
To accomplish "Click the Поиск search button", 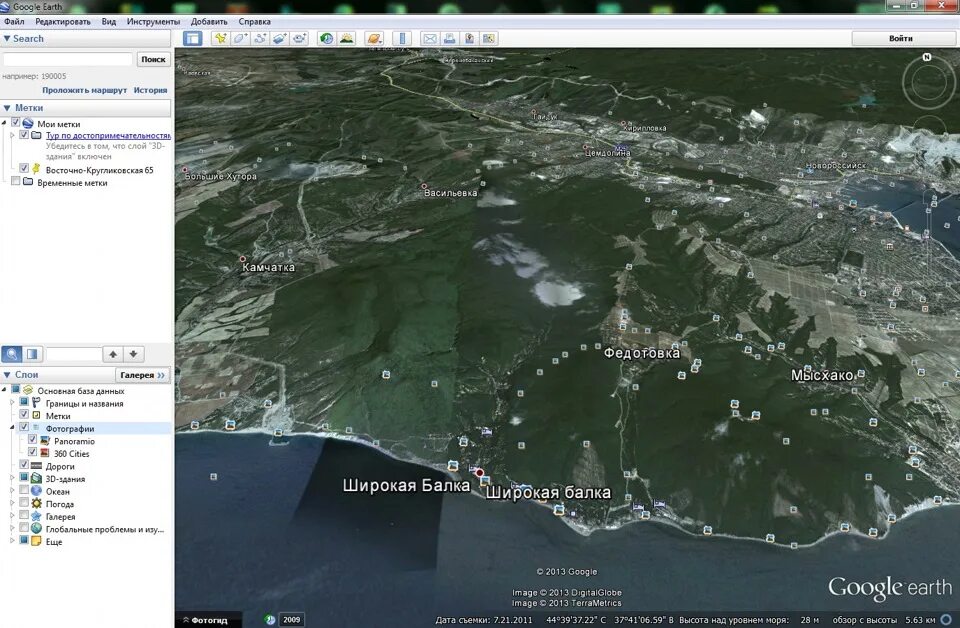I will coord(153,59).
